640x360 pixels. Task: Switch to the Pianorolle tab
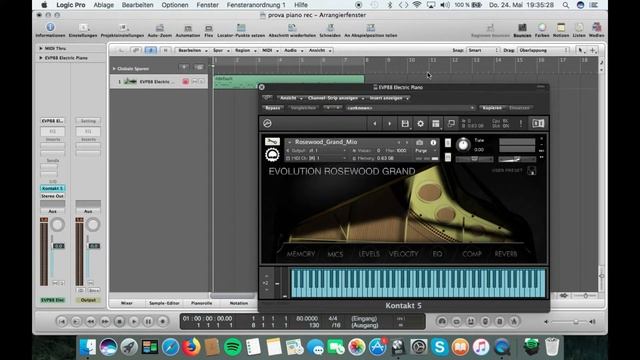click(202, 303)
